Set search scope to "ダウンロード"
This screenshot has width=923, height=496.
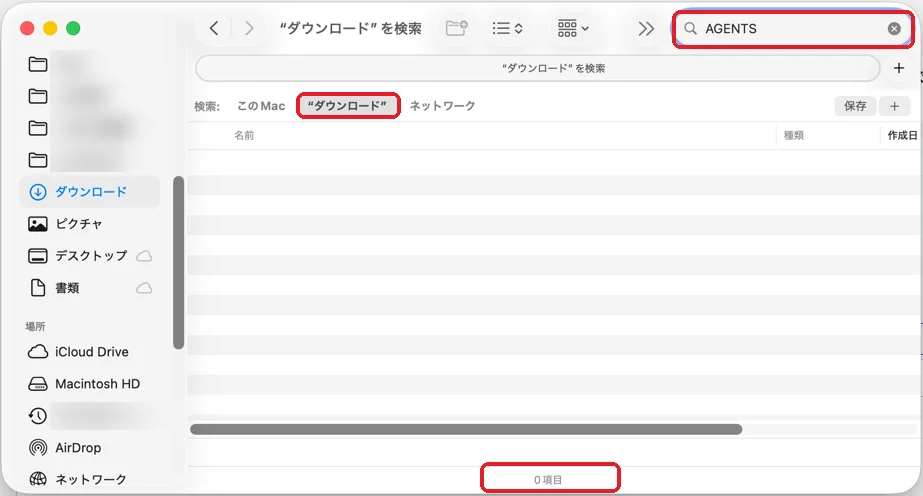point(347,106)
